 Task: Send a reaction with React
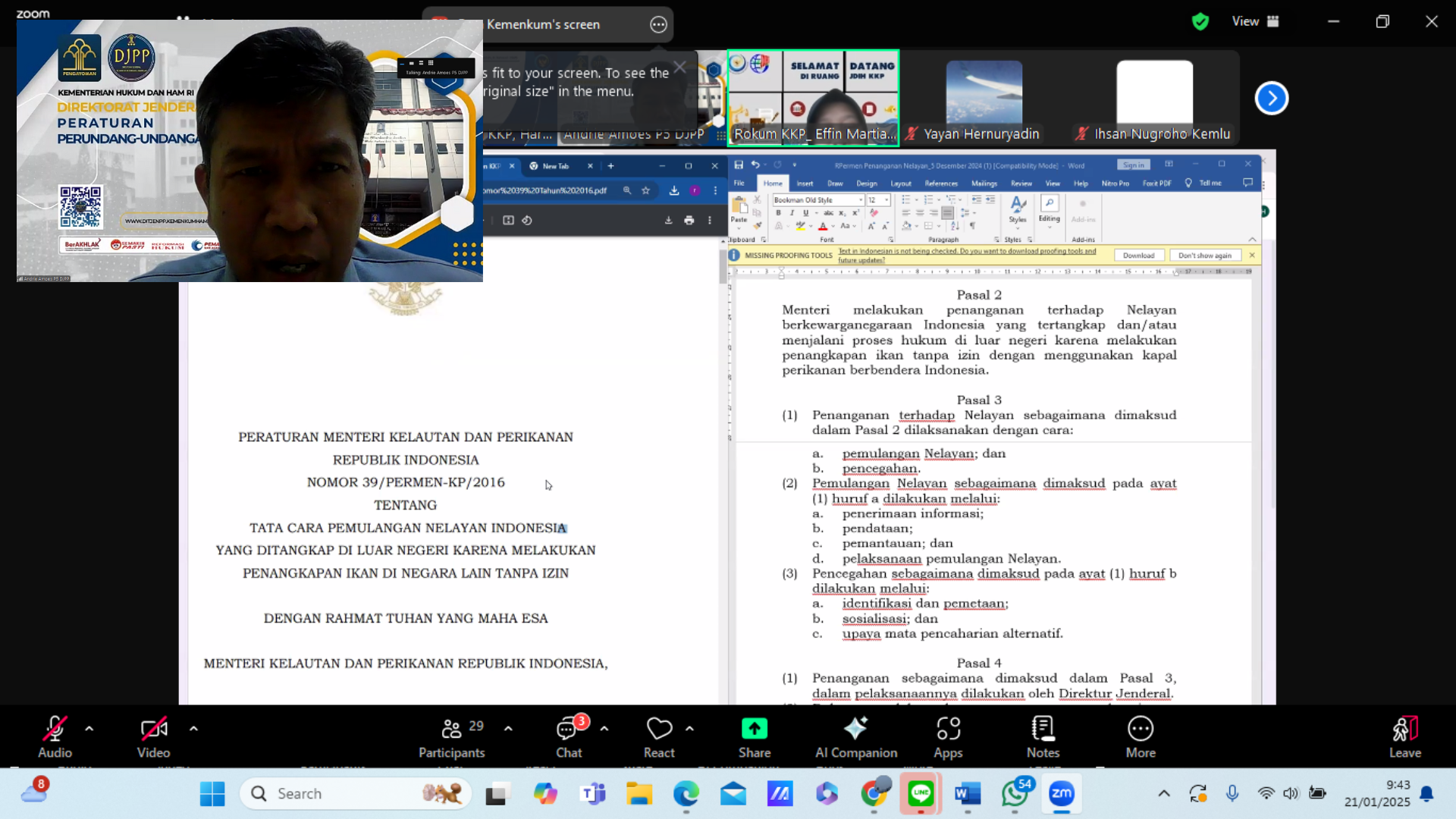(659, 736)
